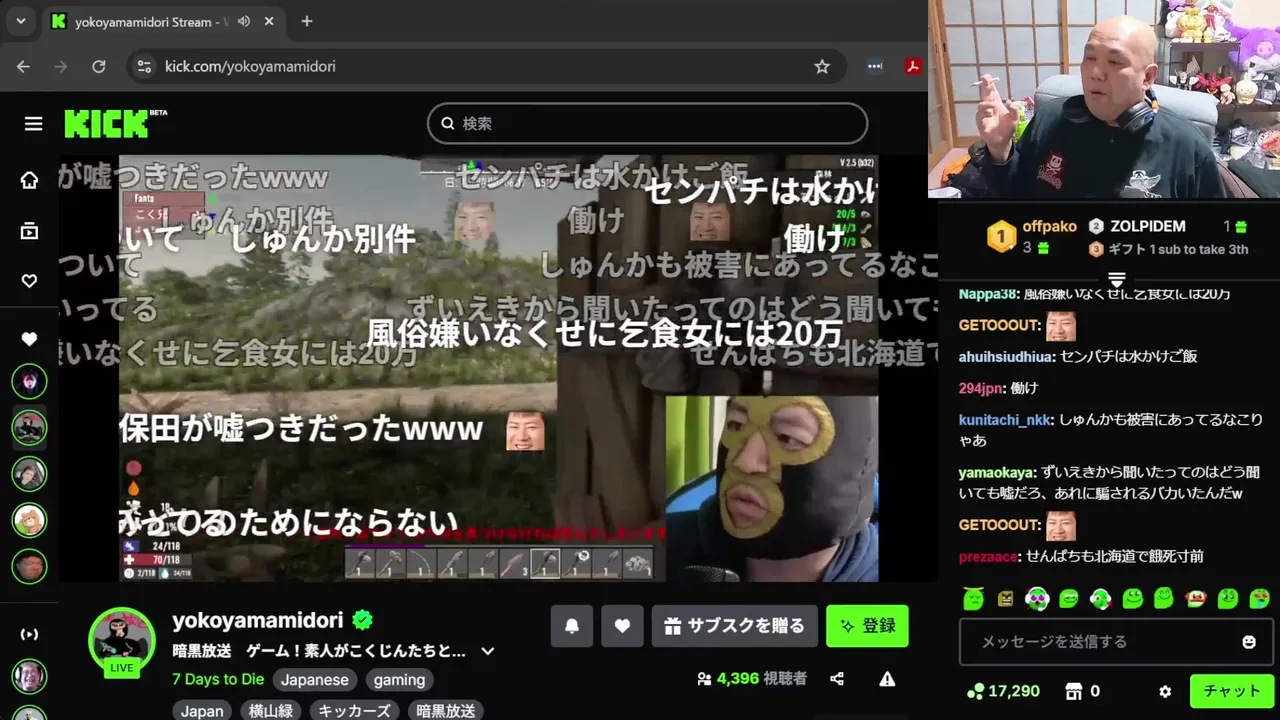
Task: Click the 4,396 視聴者 viewer count
Action: (751, 679)
